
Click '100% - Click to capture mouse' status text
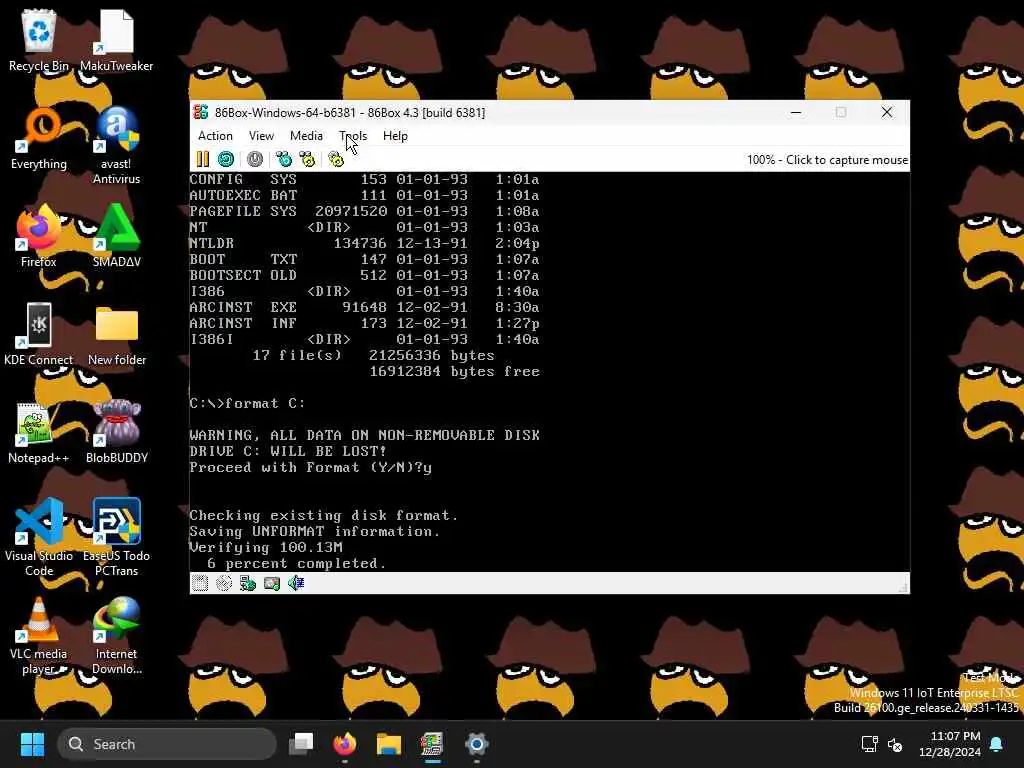827,160
